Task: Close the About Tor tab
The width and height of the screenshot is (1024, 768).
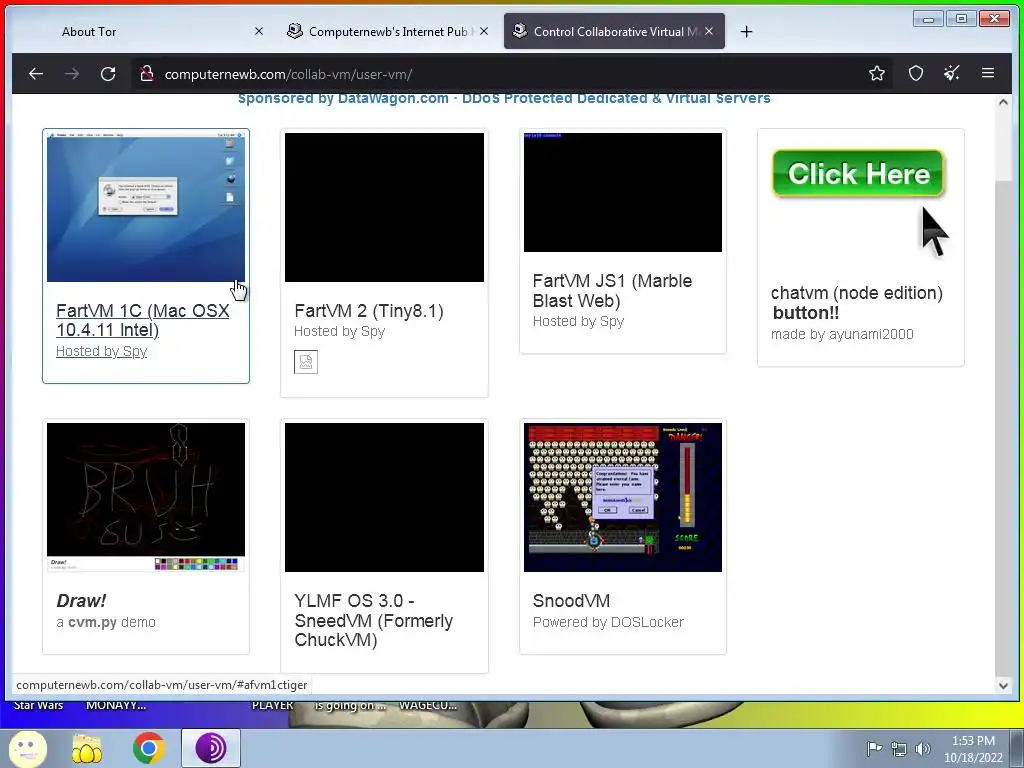Action: [x=259, y=31]
